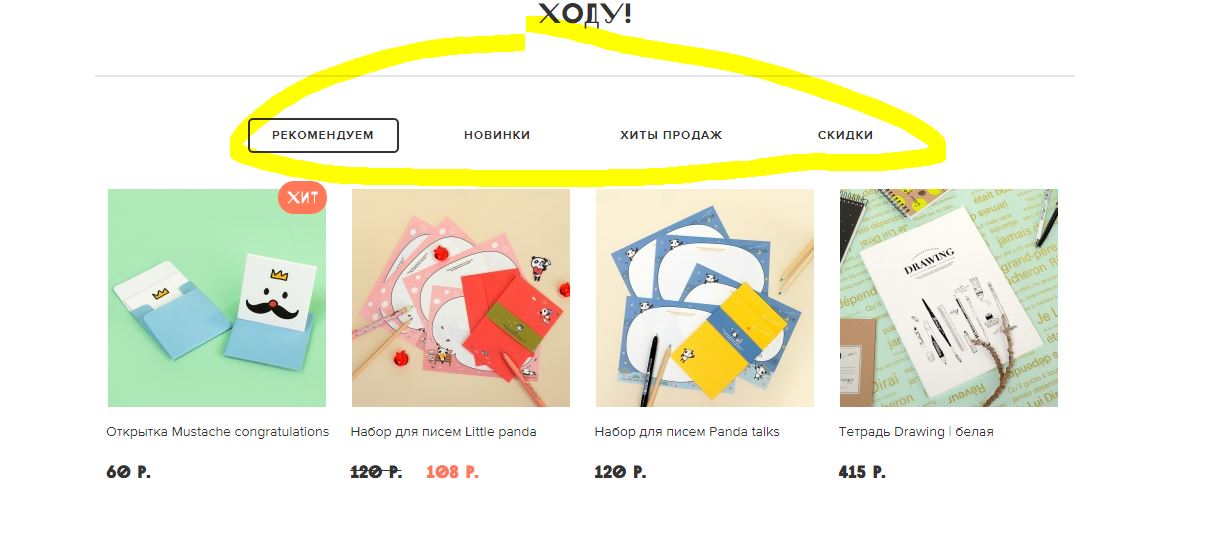Select the РЕКОМЕНДУЕМ tab
Viewport: 1216px width, 542px height.
(323, 135)
